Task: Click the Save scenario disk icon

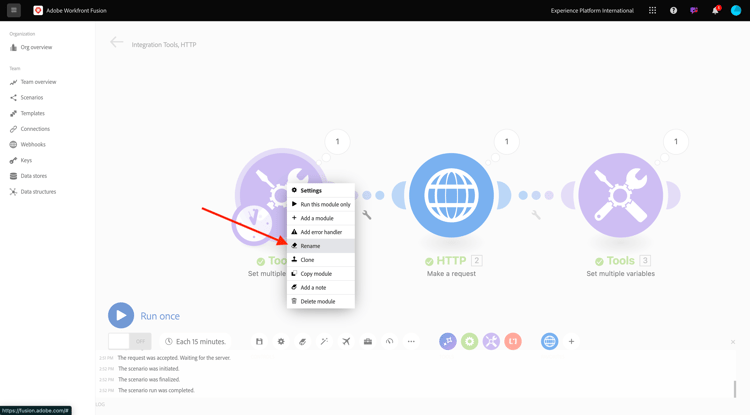Action: coord(259,341)
